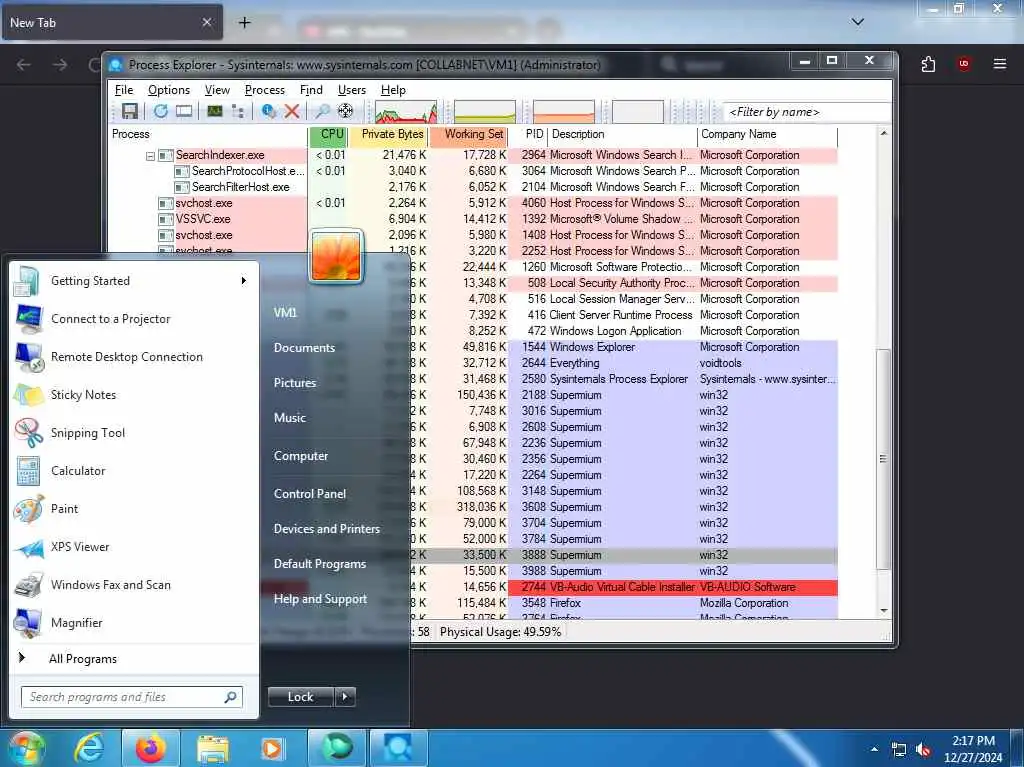
Task: Click the Filter by name field
Action: pos(807,112)
